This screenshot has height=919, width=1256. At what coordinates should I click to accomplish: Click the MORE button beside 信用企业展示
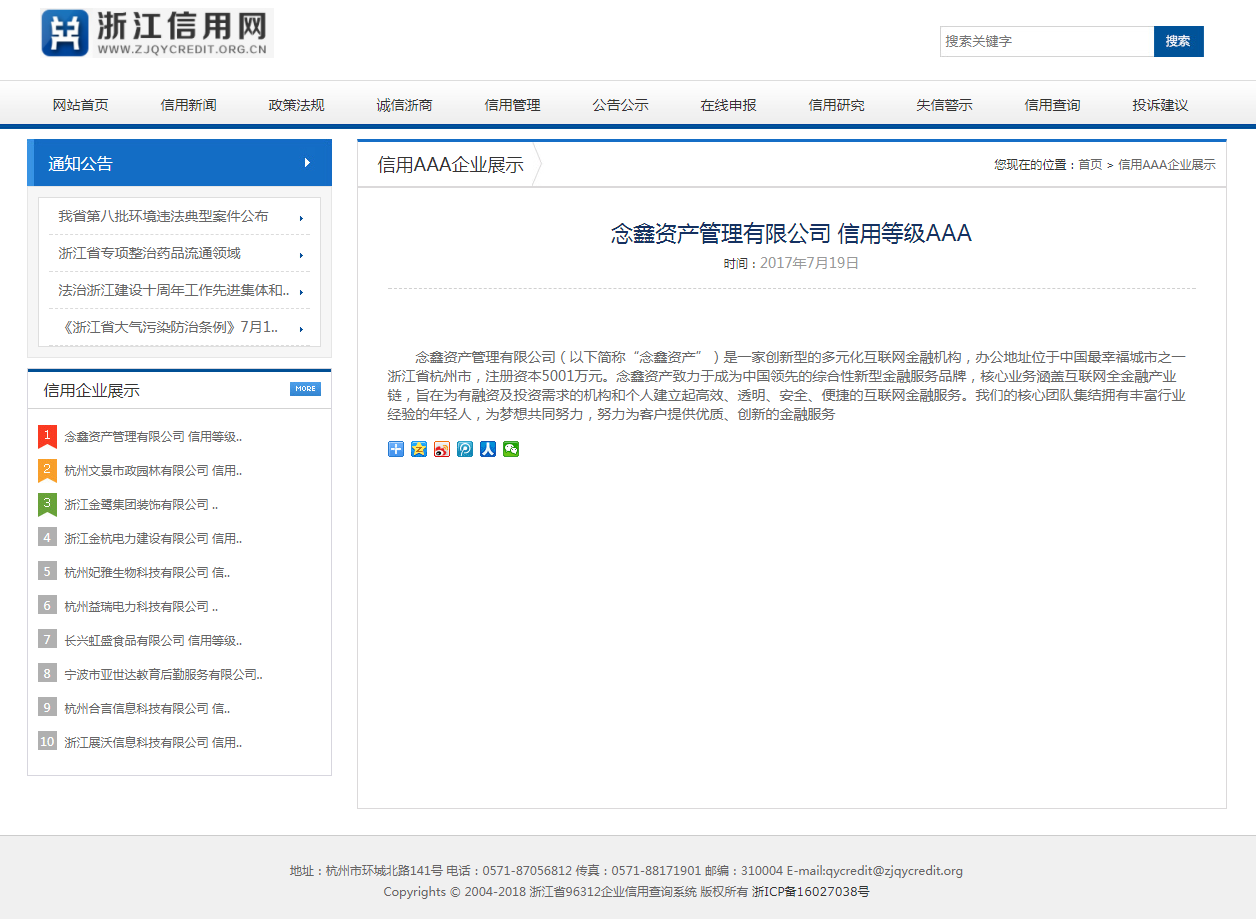click(x=306, y=389)
